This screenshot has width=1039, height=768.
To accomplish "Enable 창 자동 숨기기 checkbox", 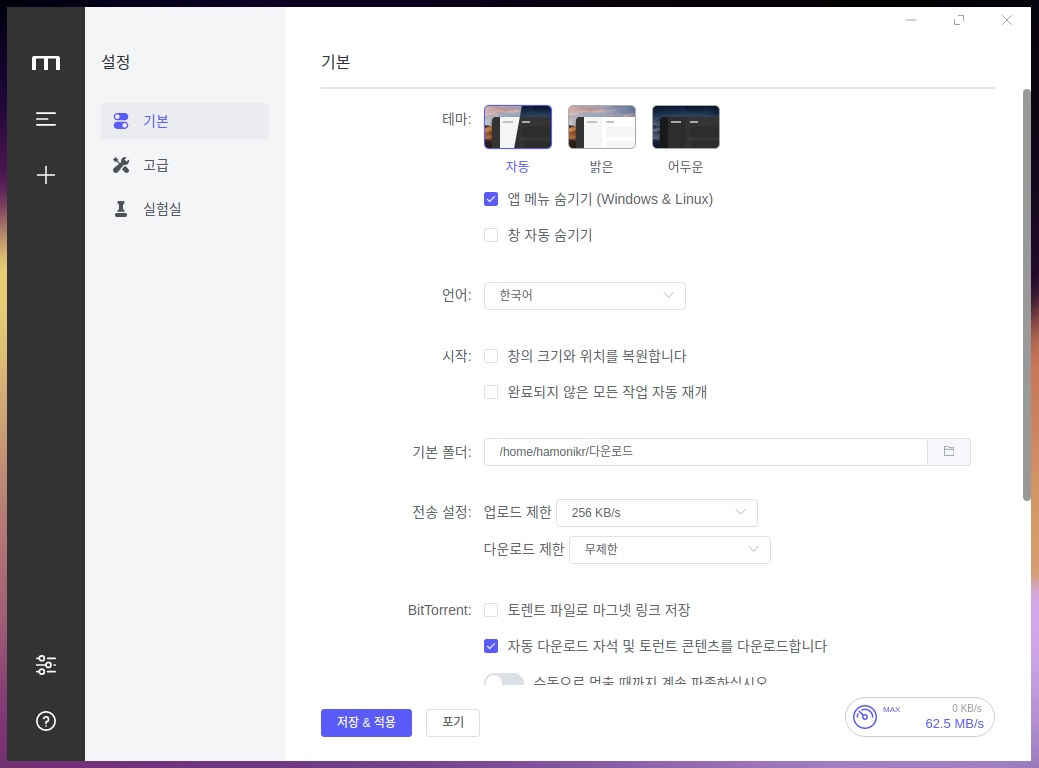I will (x=491, y=235).
